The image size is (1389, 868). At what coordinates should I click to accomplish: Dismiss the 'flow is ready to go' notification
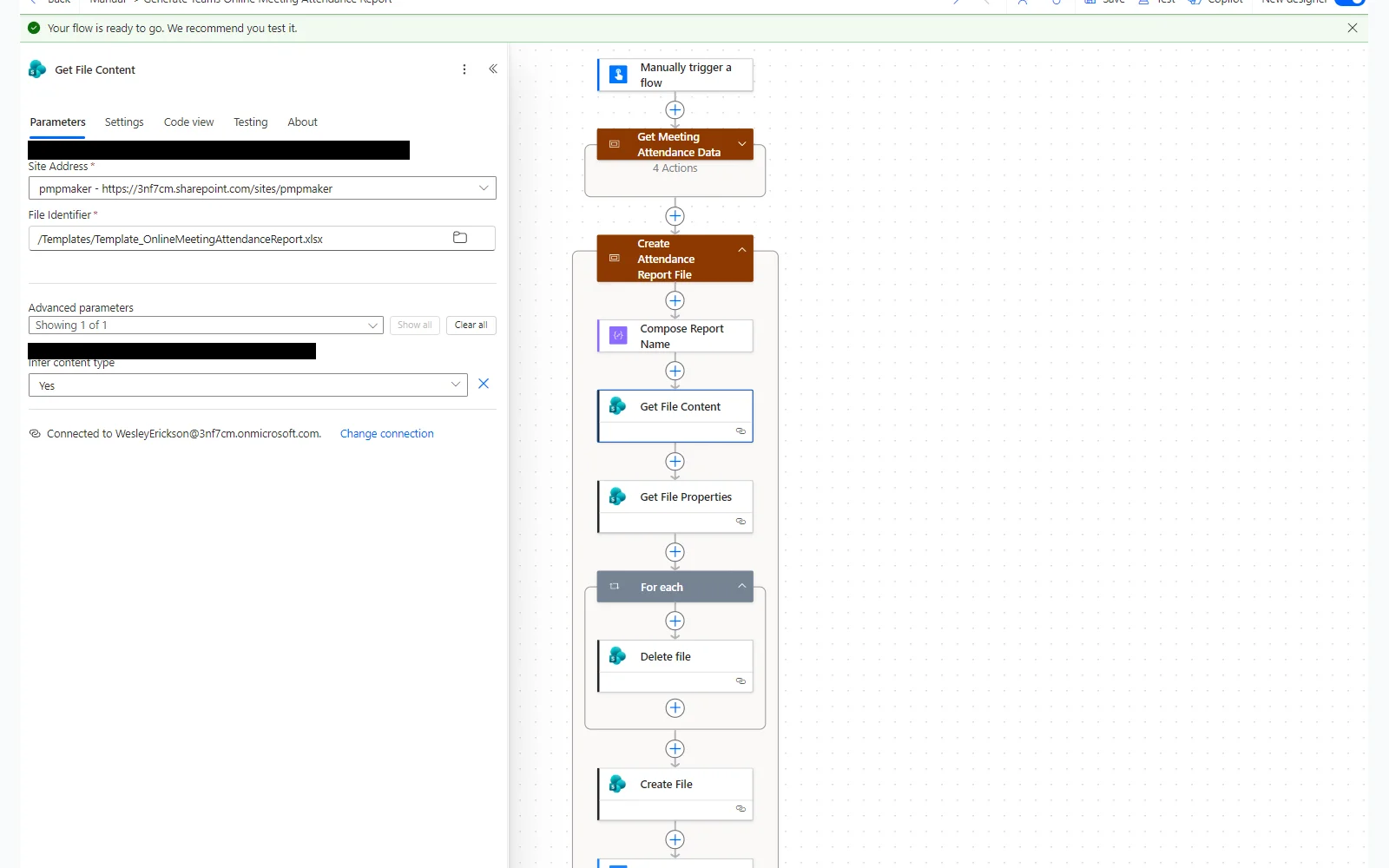coord(1352,28)
